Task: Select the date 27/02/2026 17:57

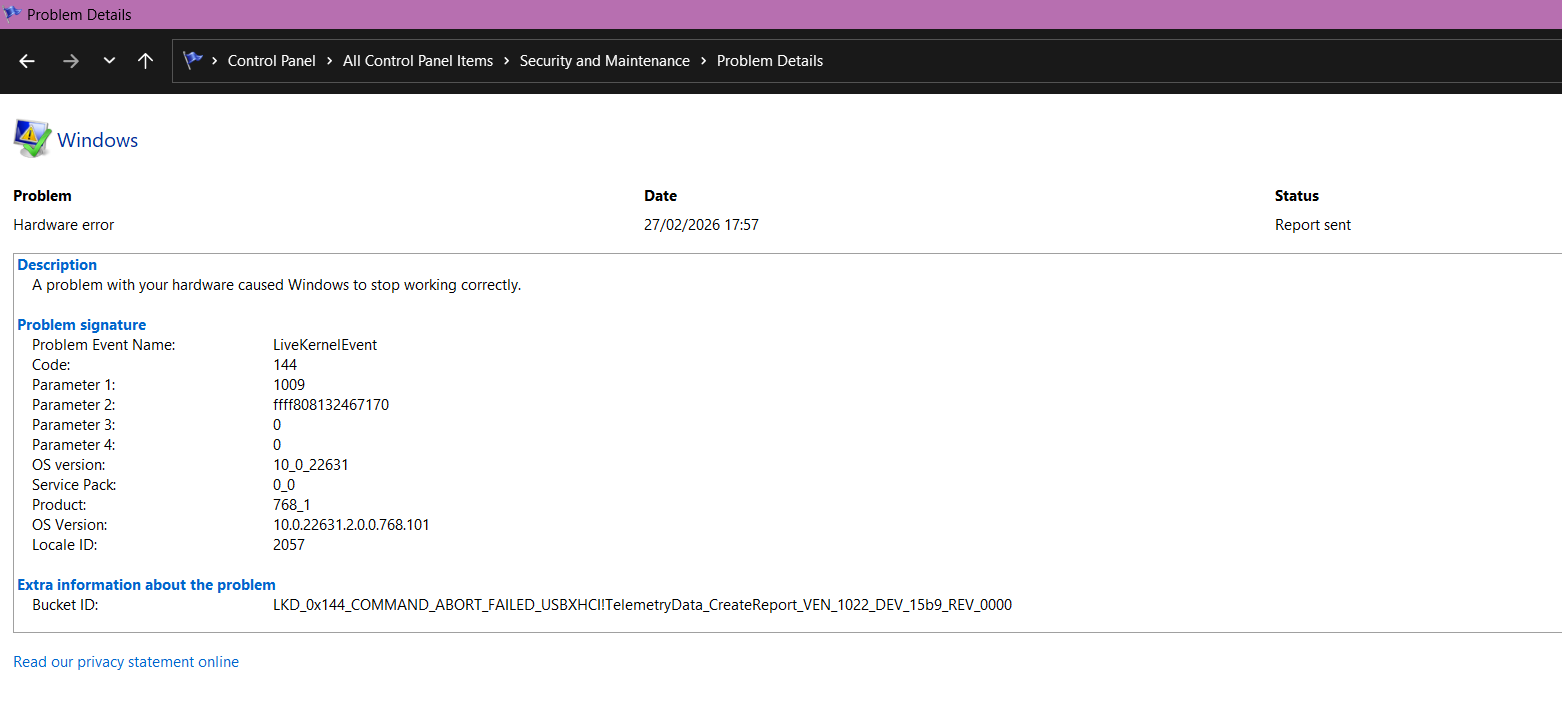Action: [x=701, y=225]
